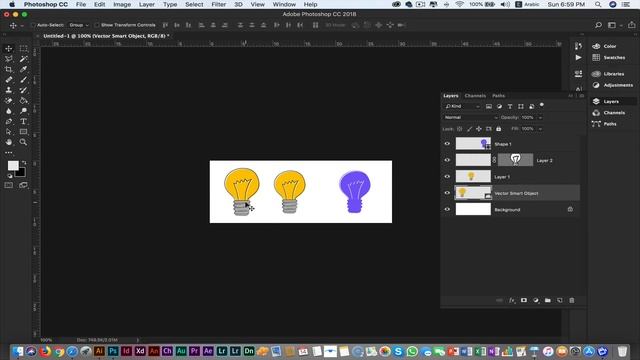Click the Layer 2 mask thumbnail
Viewport: 640px width, 360px height.
pyautogui.click(x=516, y=160)
